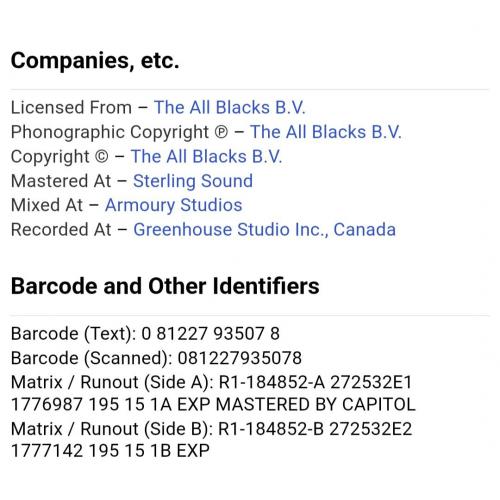
Task: Click the Matrix / Runout (Side A) label
Action: click(x=112, y=382)
